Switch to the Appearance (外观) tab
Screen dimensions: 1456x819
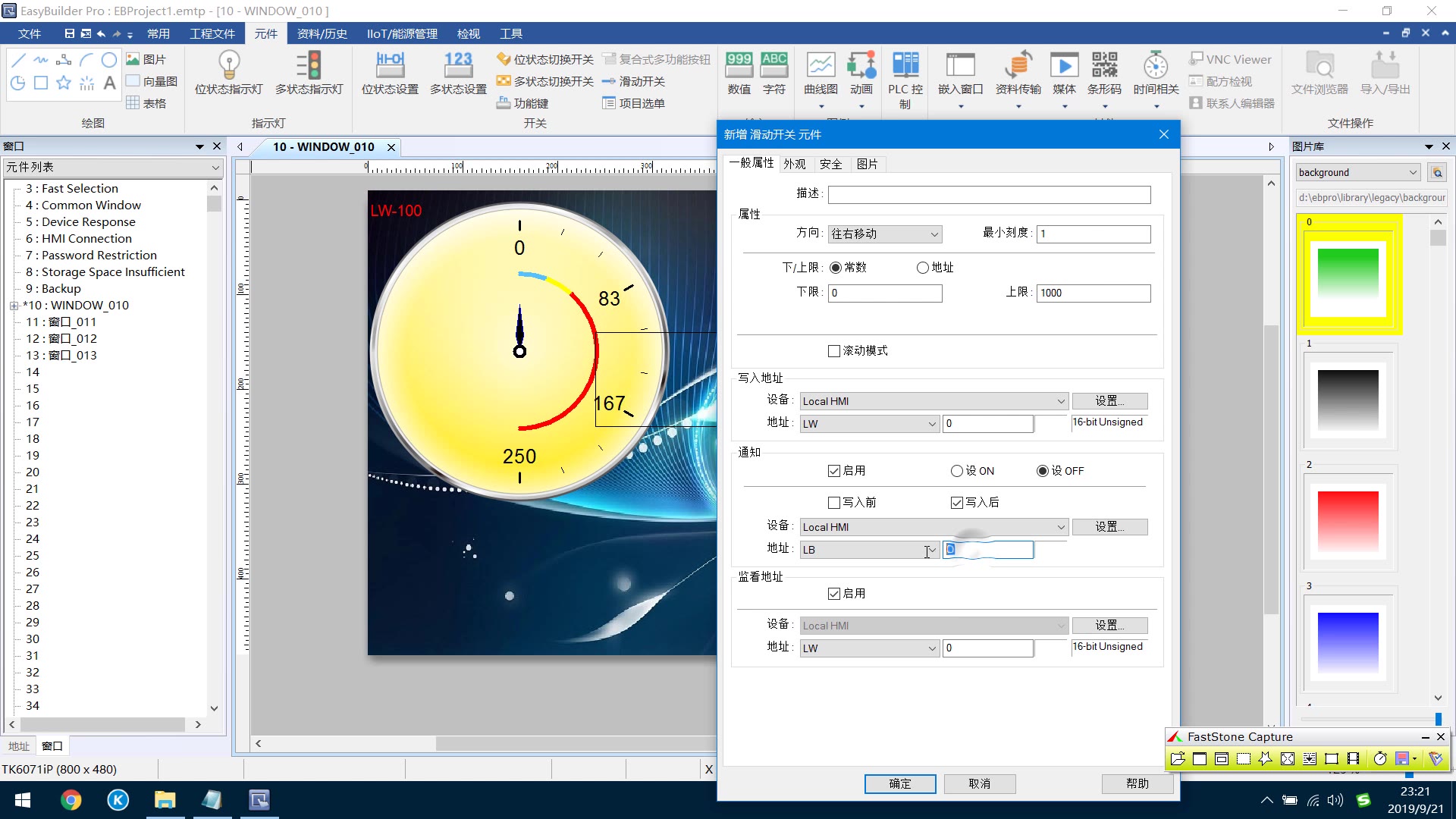coord(794,164)
